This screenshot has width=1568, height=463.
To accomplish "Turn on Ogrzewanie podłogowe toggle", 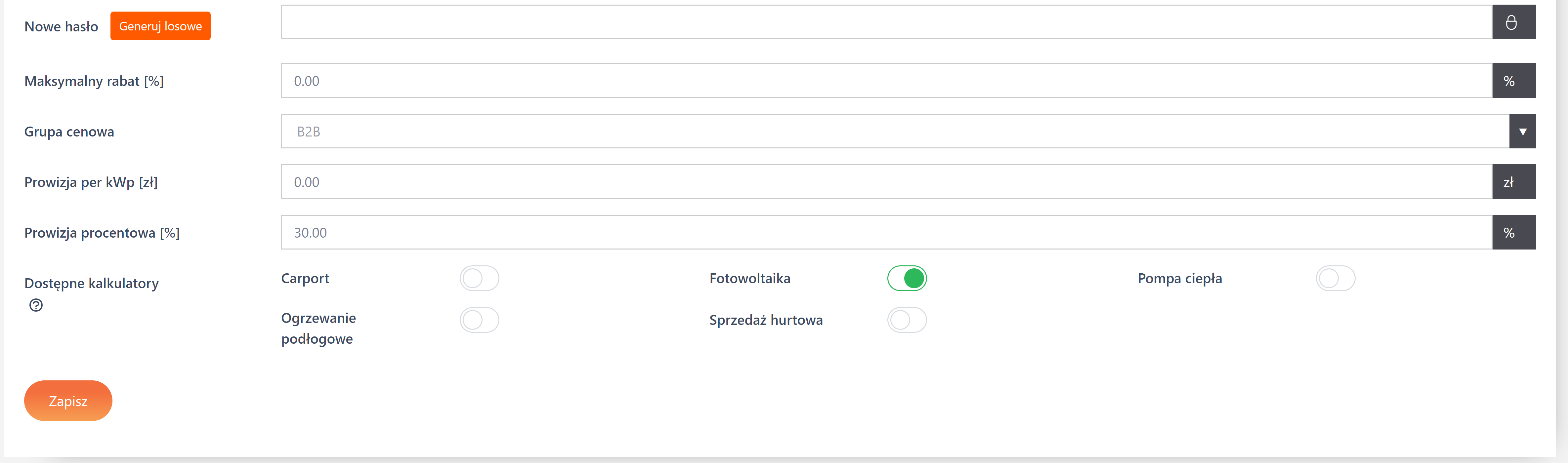I will pos(479,320).
